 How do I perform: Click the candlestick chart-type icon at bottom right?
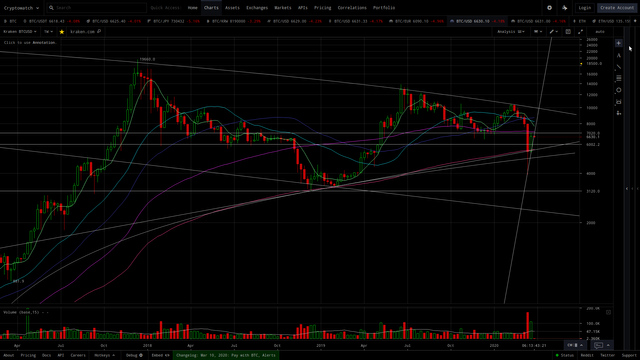tap(573, 345)
